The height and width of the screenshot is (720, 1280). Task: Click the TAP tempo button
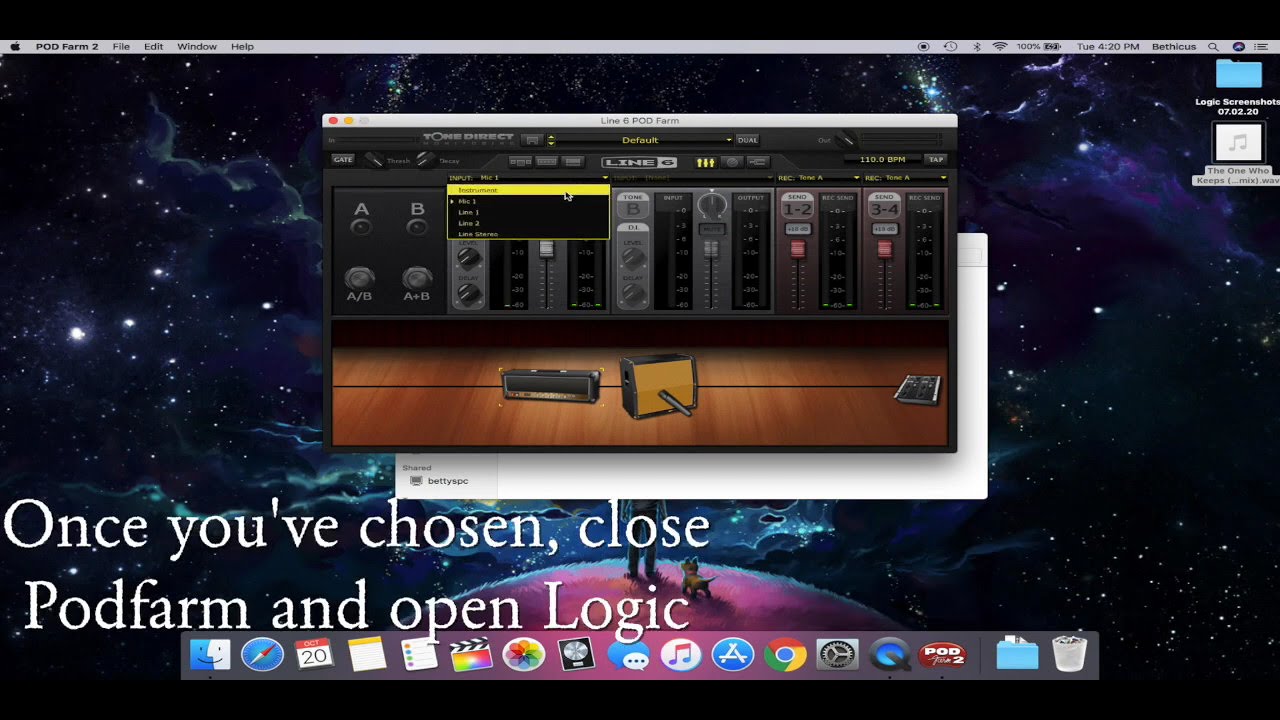(x=935, y=160)
